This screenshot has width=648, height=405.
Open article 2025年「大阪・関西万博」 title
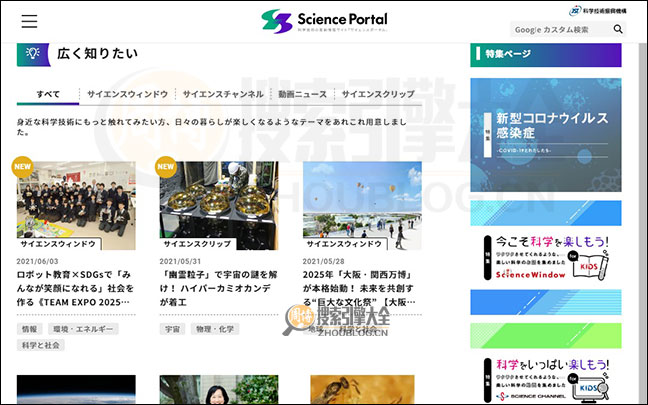[x=360, y=288]
